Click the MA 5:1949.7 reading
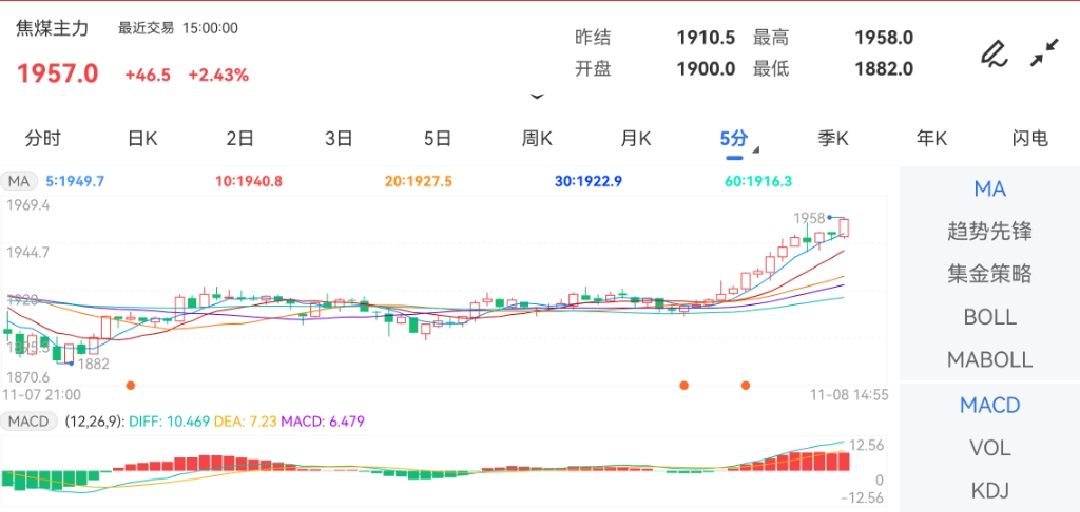The height and width of the screenshot is (512, 1080). (74, 182)
